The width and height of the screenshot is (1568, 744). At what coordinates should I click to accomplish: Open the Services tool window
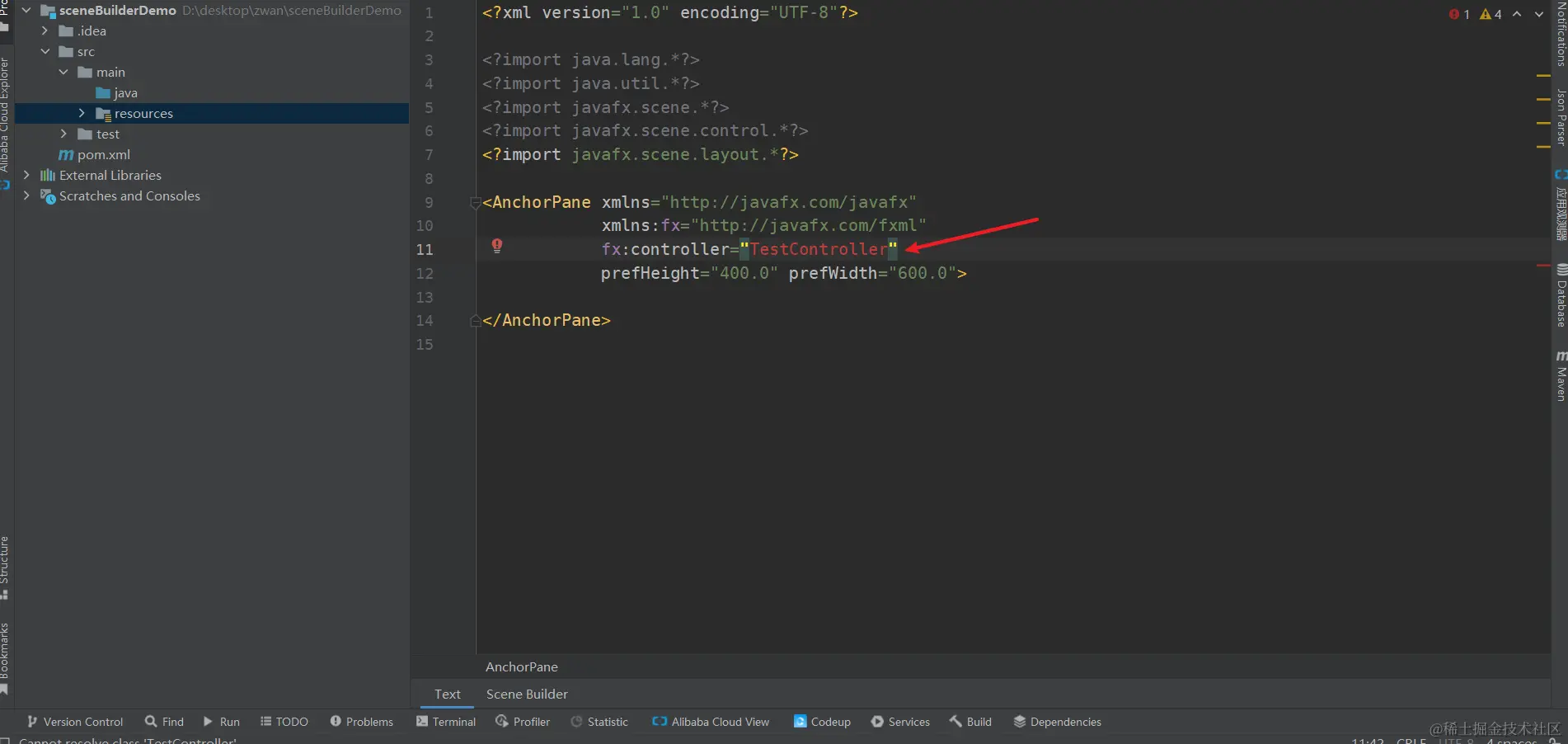pos(900,721)
